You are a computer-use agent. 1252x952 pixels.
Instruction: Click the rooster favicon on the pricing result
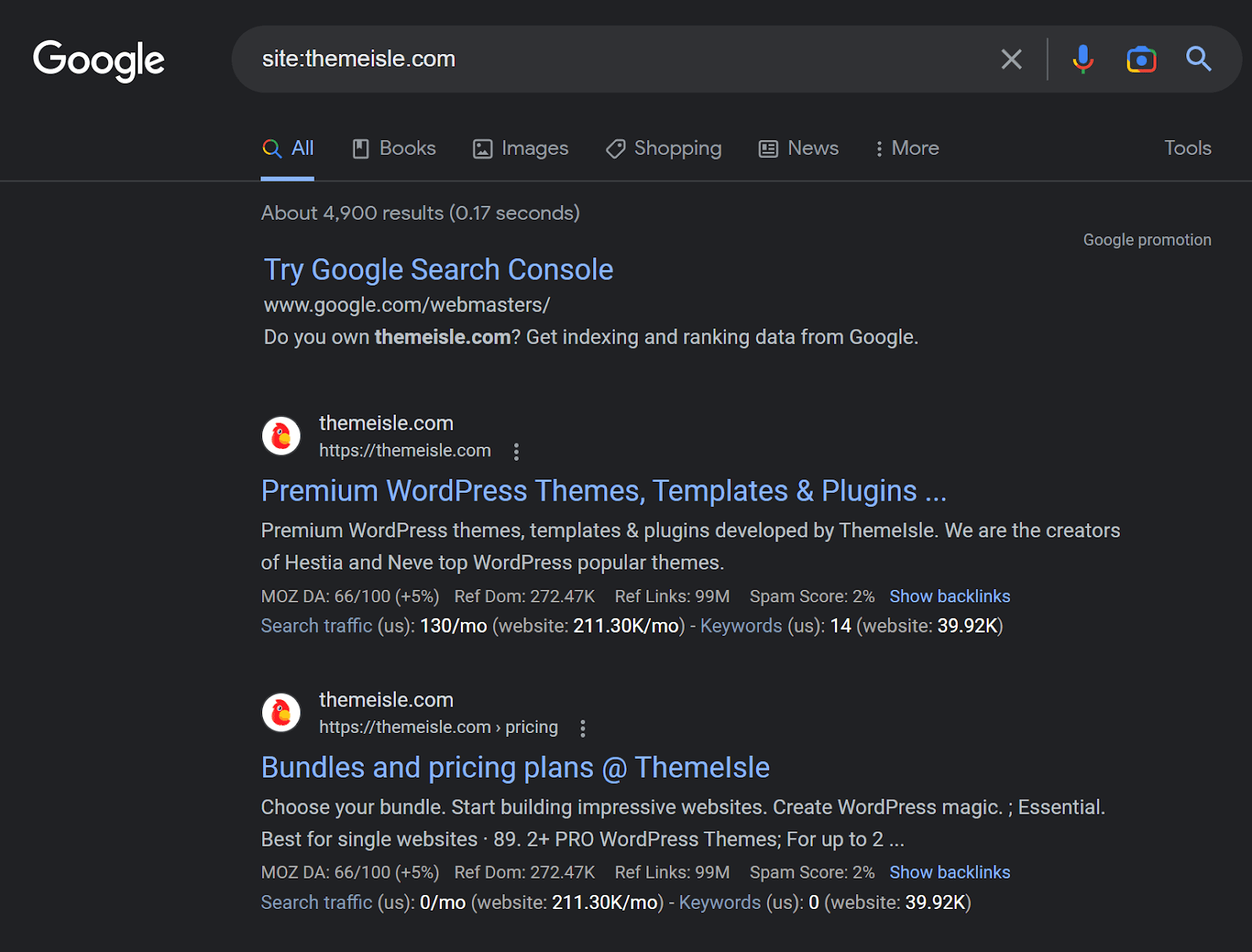pos(280,712)
